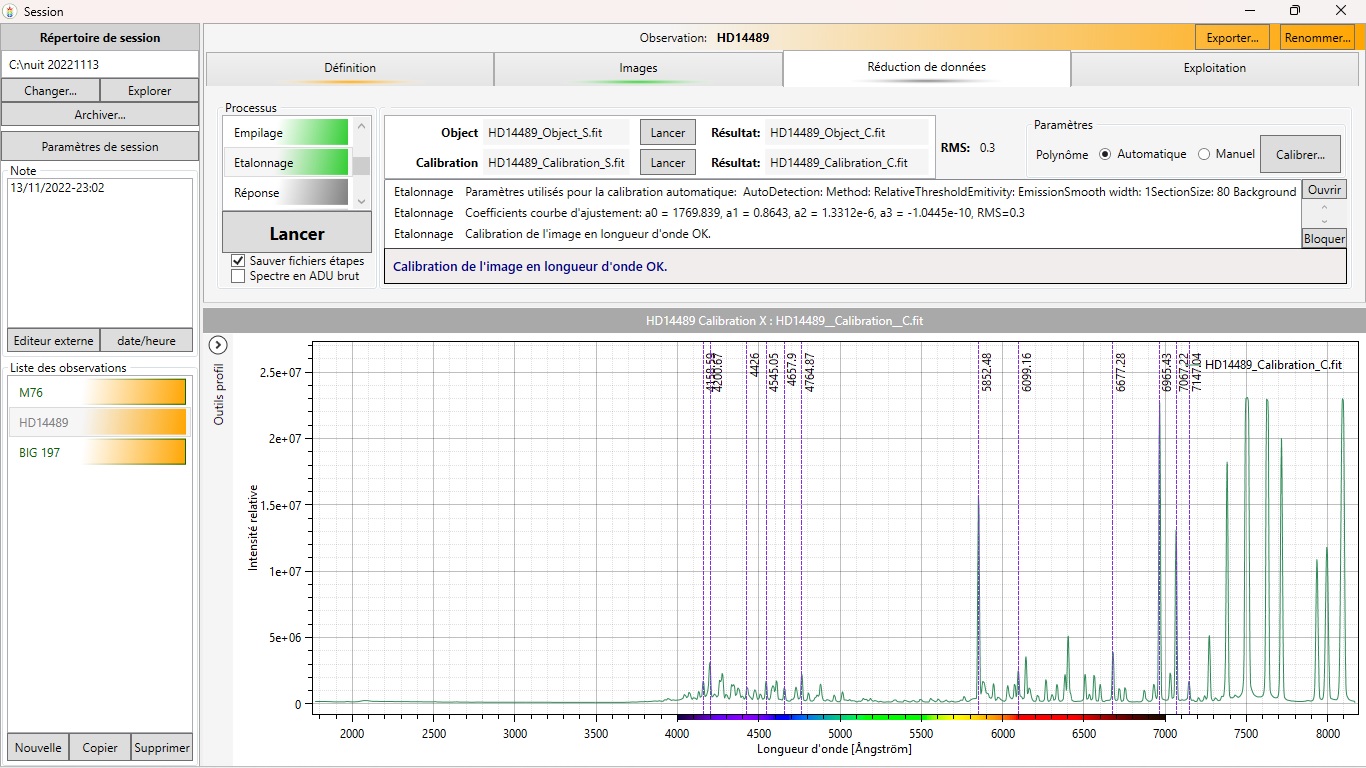This screenshot has height=768, width=1366.
Task: Click Supprimer to delete the observation
Action: point(162,747)
